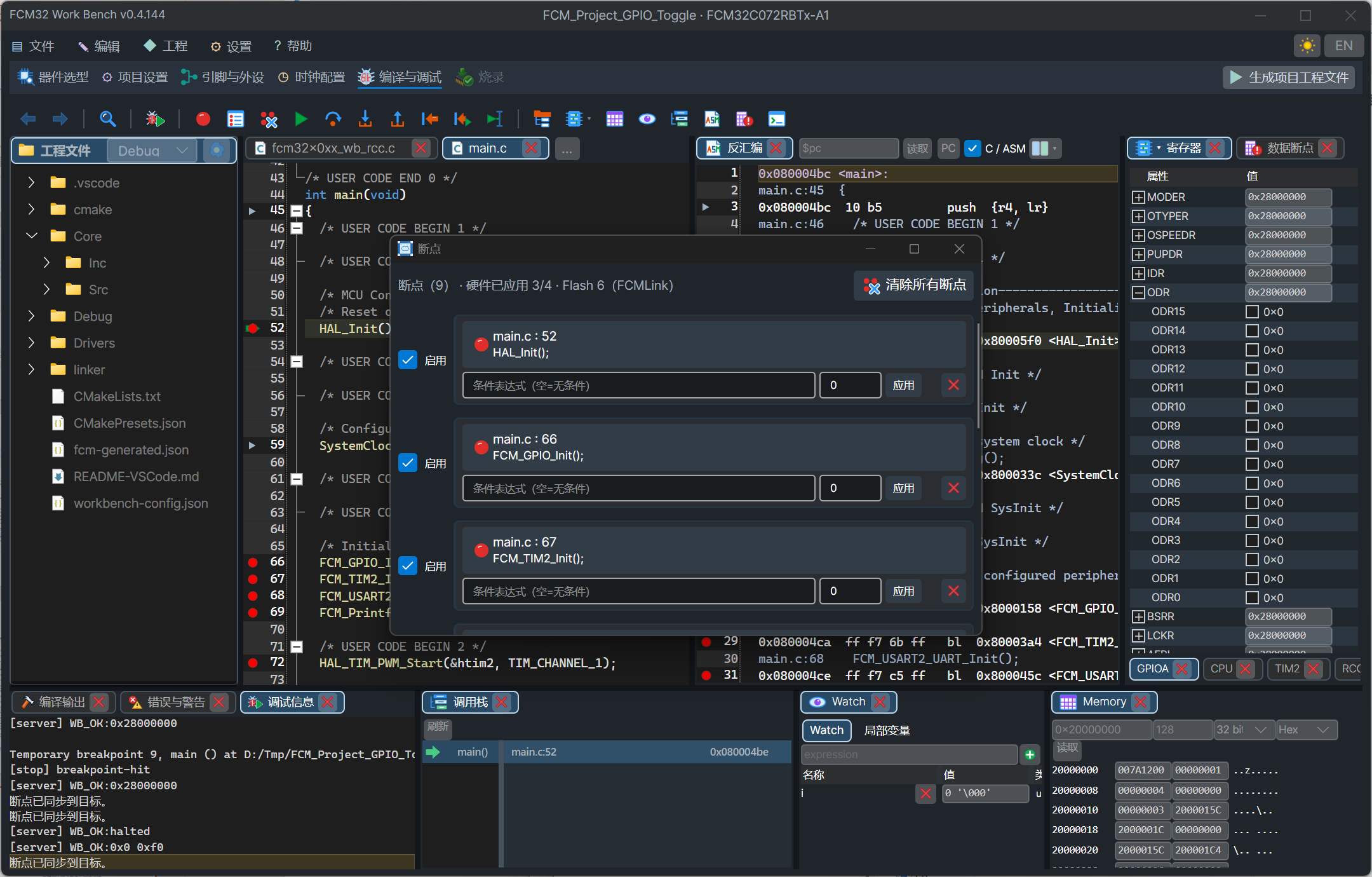Click the green Continue run icon
Viewport: 1372px width, 877px height.
pyautogui.click(x=301, y=119)
